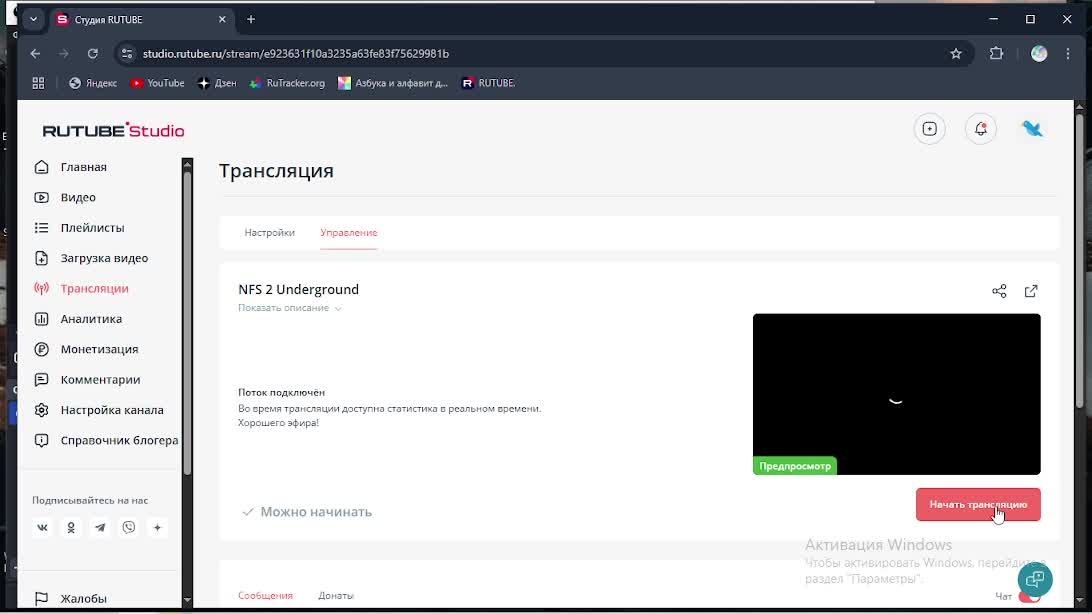Open stream in new window icon
The height and width of the screenshot is (614, 1092).
(1031, 291)
